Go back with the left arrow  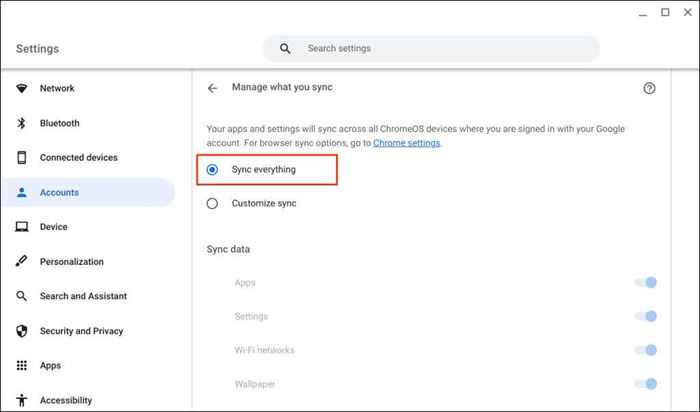pos(212,88)
